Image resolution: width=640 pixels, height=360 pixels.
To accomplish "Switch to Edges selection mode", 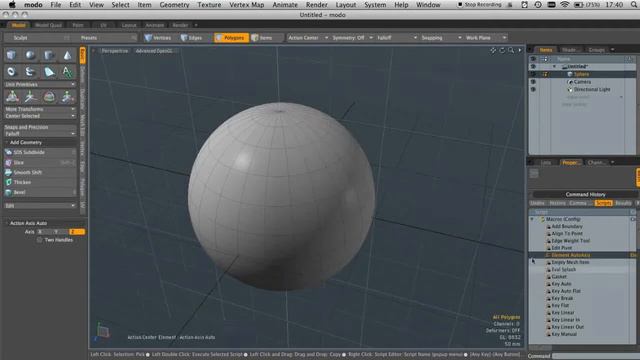I will tap(192, 38).
